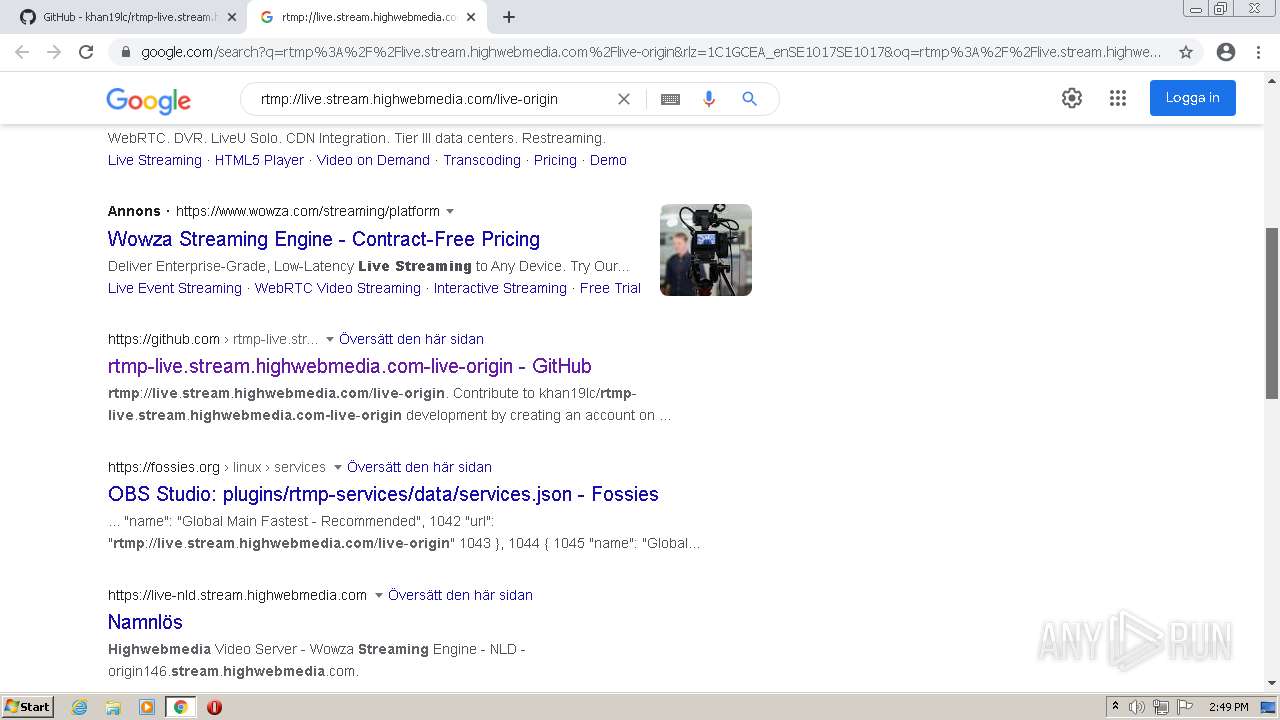Click the browser forward arrow
1280x720 pixels.
(x=54, y=52)
